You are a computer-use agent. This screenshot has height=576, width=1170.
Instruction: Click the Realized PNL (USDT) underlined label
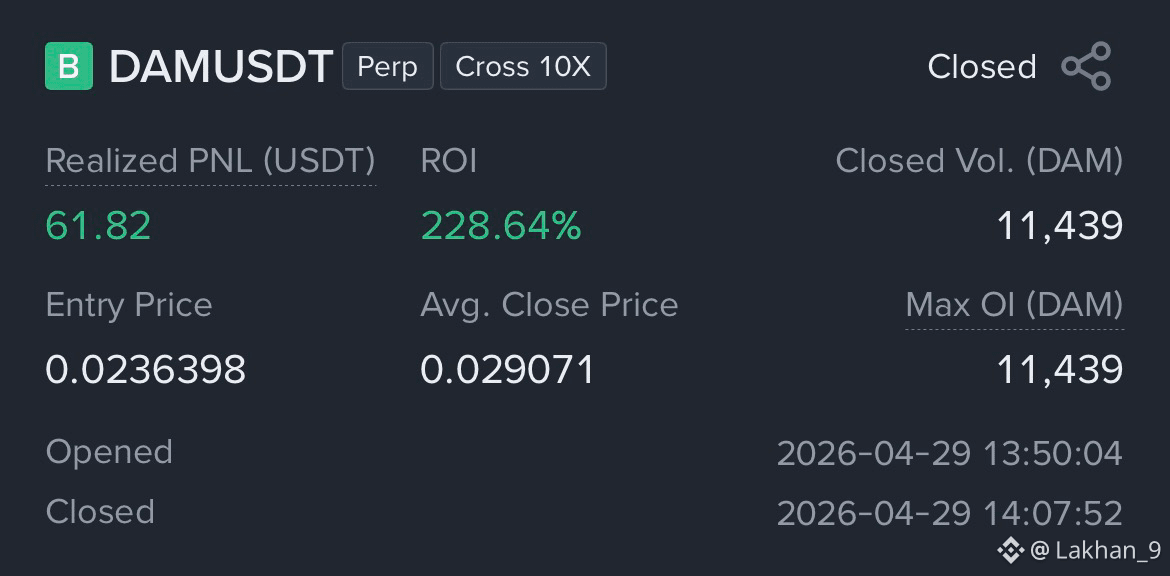(210, 161)
